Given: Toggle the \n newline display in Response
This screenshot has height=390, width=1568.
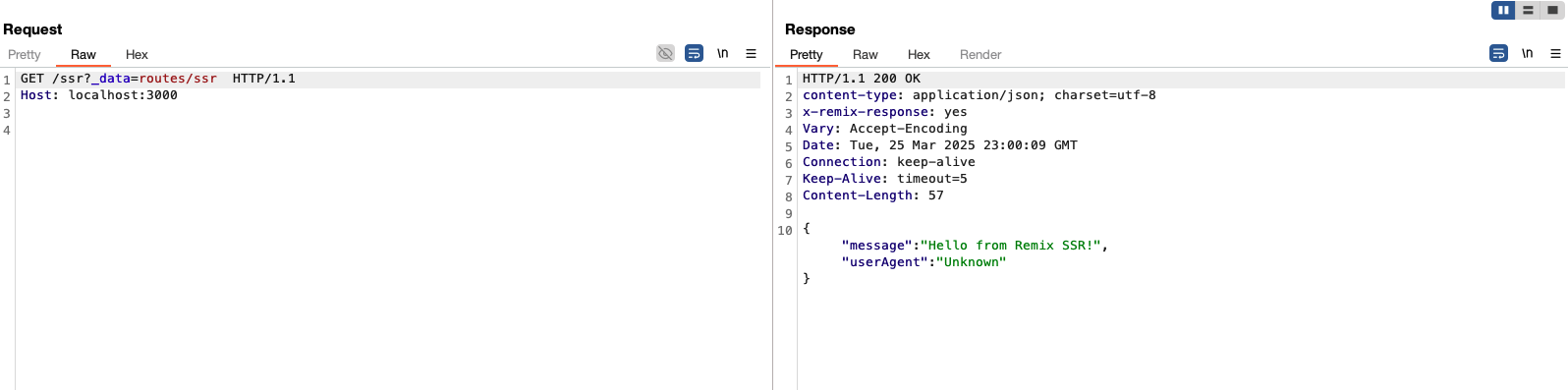Looking at the screenshot, I should [x=1527, y=53].
